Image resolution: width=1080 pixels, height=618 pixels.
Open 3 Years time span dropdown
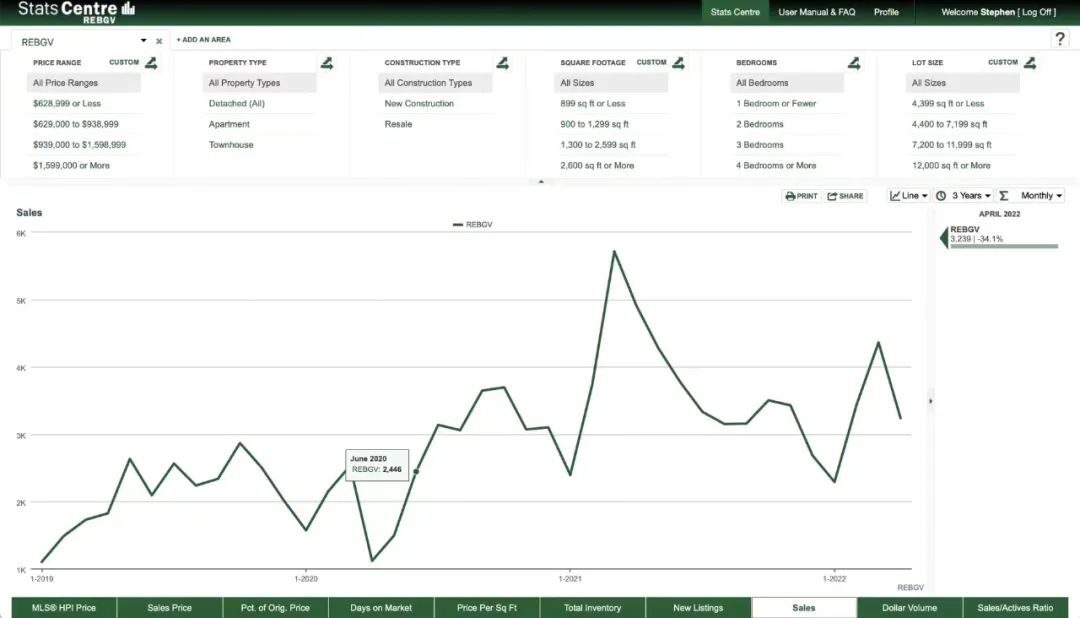coord(970,196)
